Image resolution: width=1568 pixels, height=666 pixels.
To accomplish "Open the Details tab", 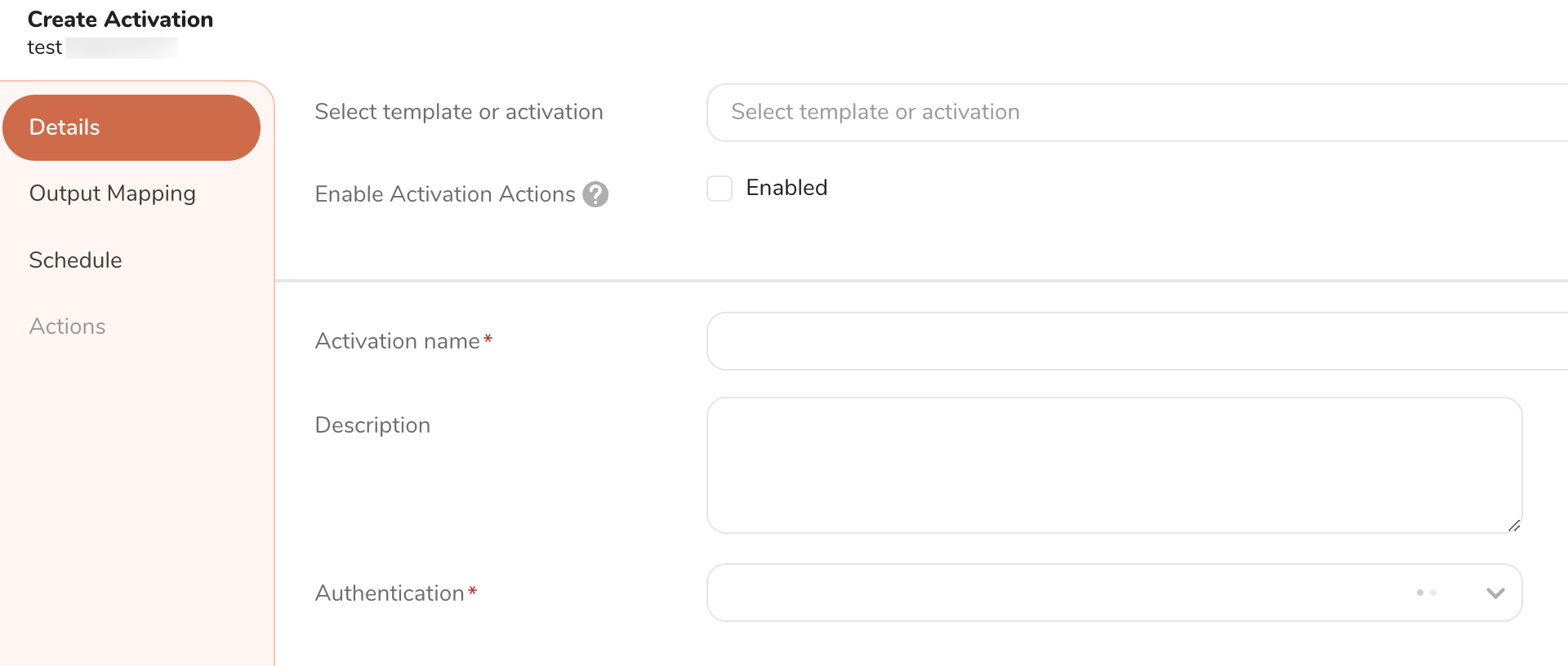I will point(131,127).
